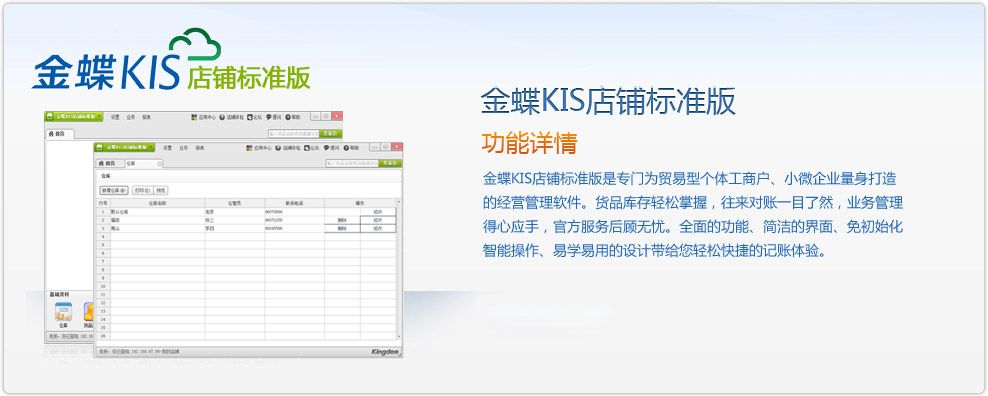
Task: Open 帮助 help icon in the front window
Action: click(x=352, y=148)
